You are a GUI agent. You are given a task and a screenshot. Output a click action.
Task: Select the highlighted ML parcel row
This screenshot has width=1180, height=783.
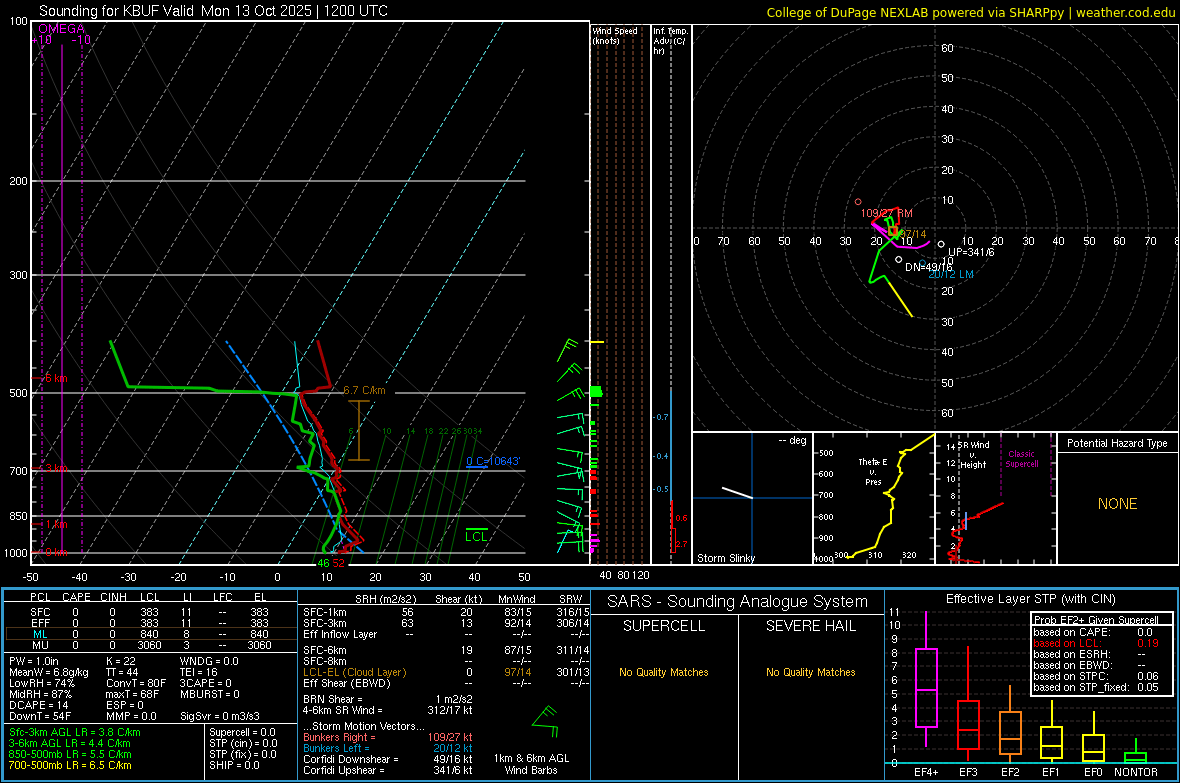(x=149, y=635)
